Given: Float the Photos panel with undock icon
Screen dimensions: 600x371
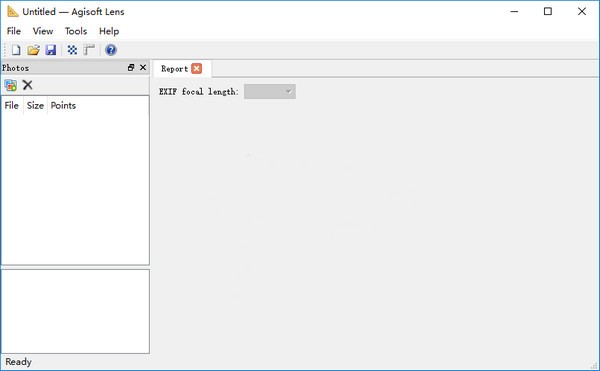Looking at the screenshot, I should coord(131,68).
